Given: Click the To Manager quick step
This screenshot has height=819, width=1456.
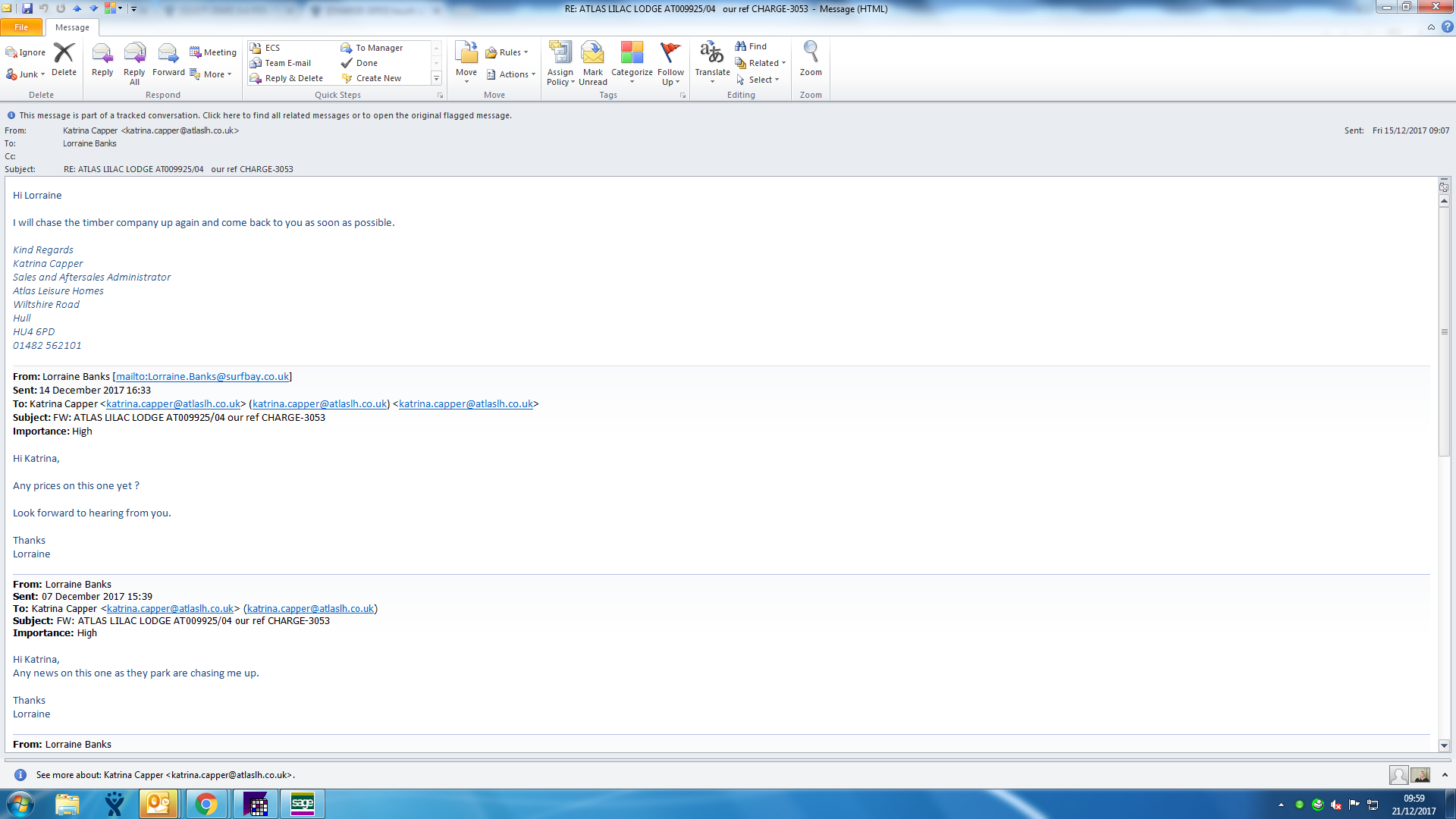Looking at the screenshot, I should (x=379, y=48).
